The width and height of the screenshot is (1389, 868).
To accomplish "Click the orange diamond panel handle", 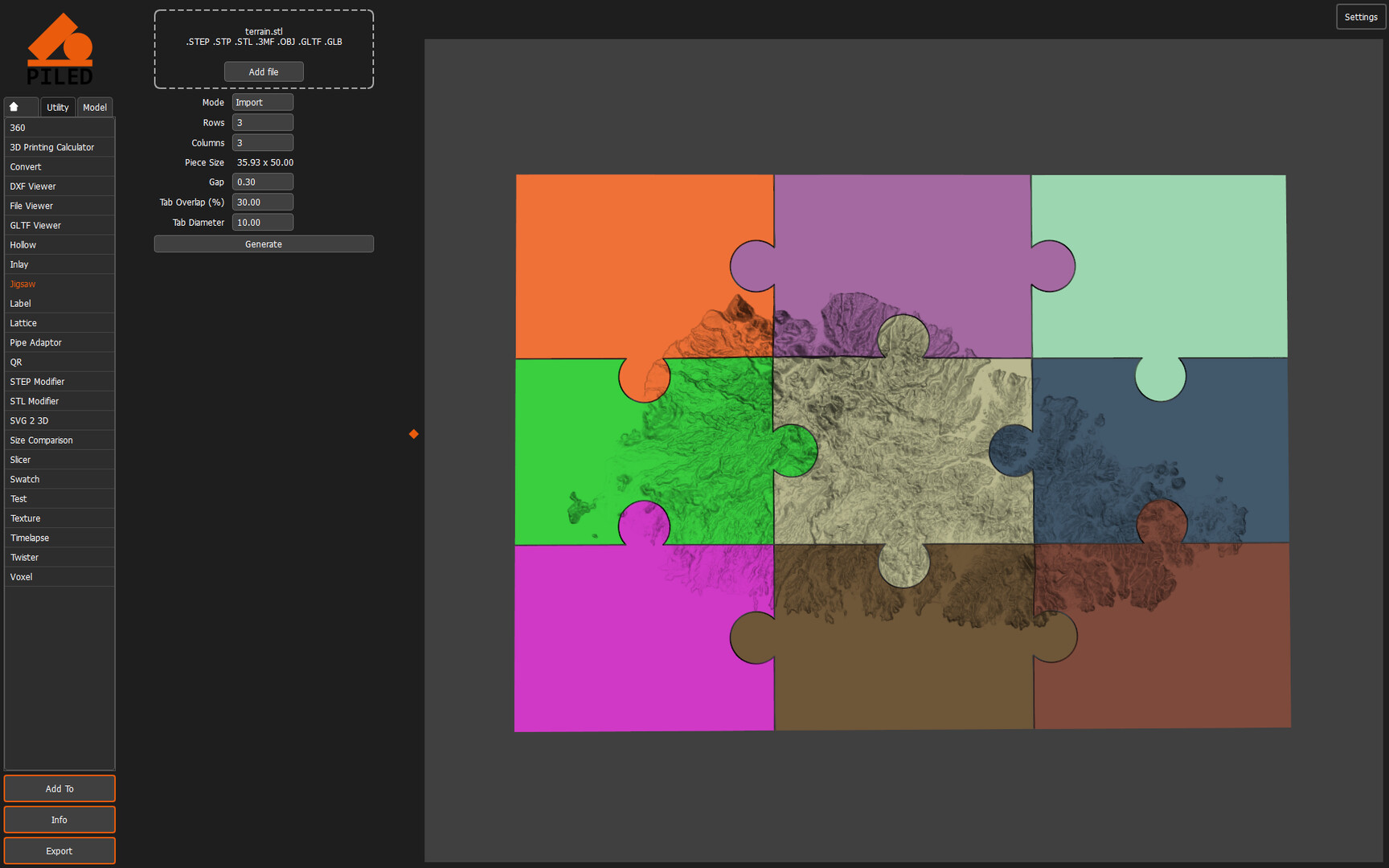I will click(x=414, y=434).
